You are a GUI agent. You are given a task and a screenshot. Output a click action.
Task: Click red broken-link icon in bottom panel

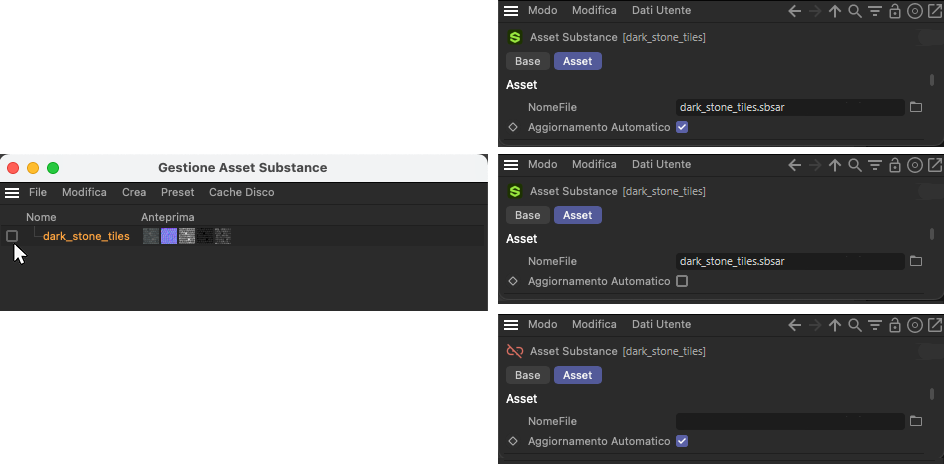(514, 351)
